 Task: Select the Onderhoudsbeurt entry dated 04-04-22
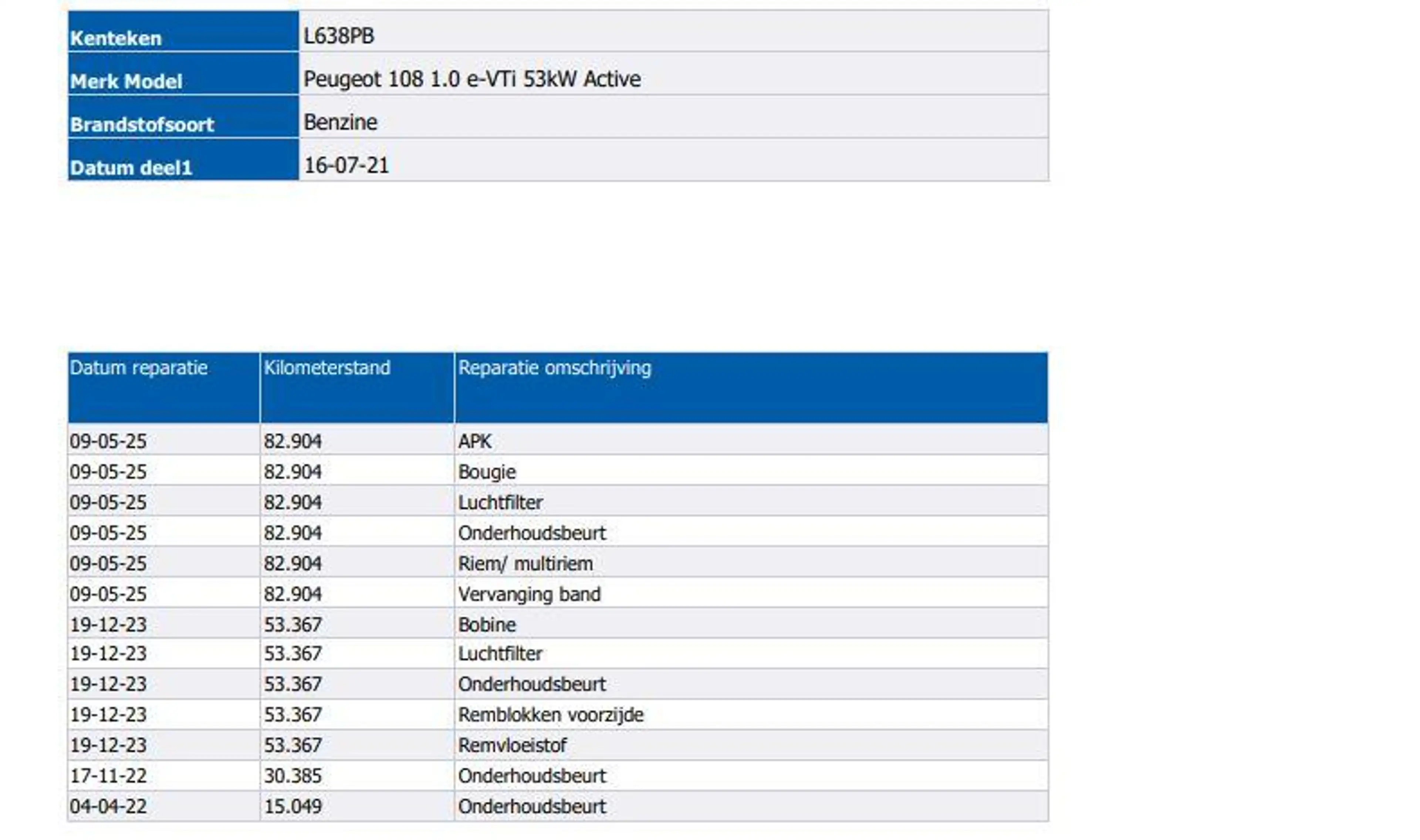531,806
